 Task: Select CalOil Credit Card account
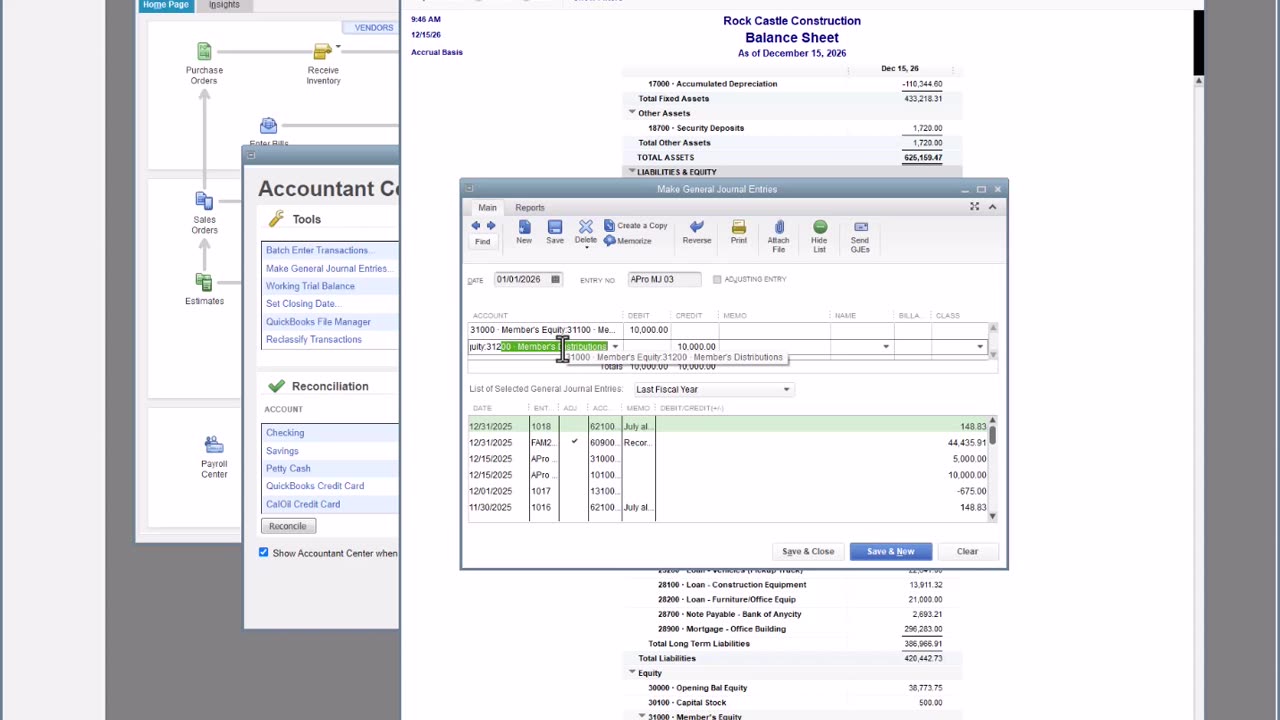[x=303, y=504]
